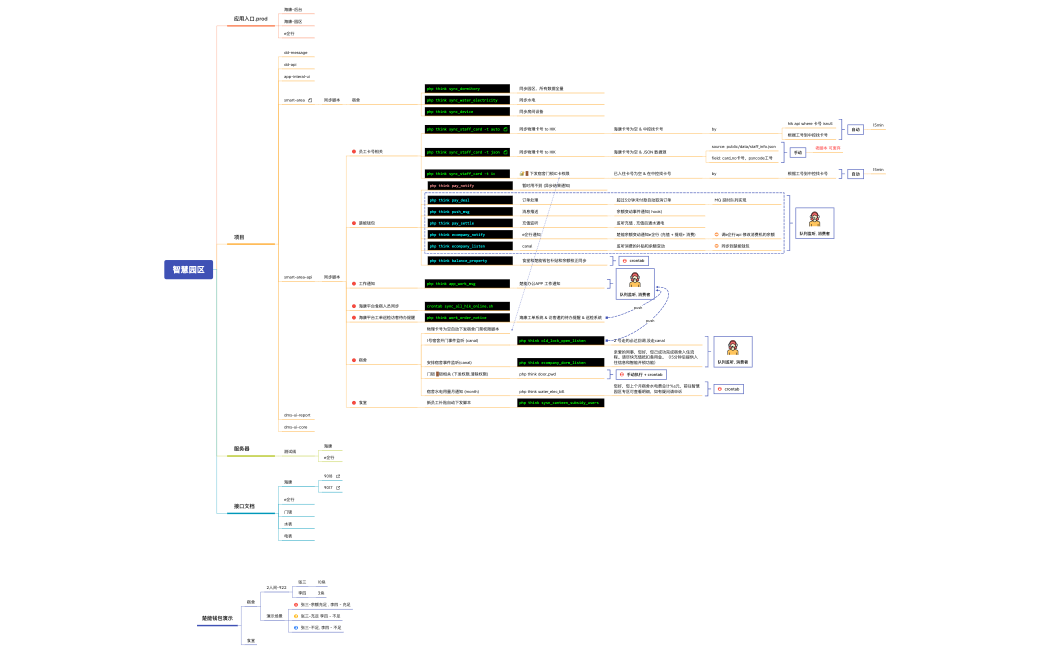Click the note icon next to smart-area

click(x=311, y=100)
